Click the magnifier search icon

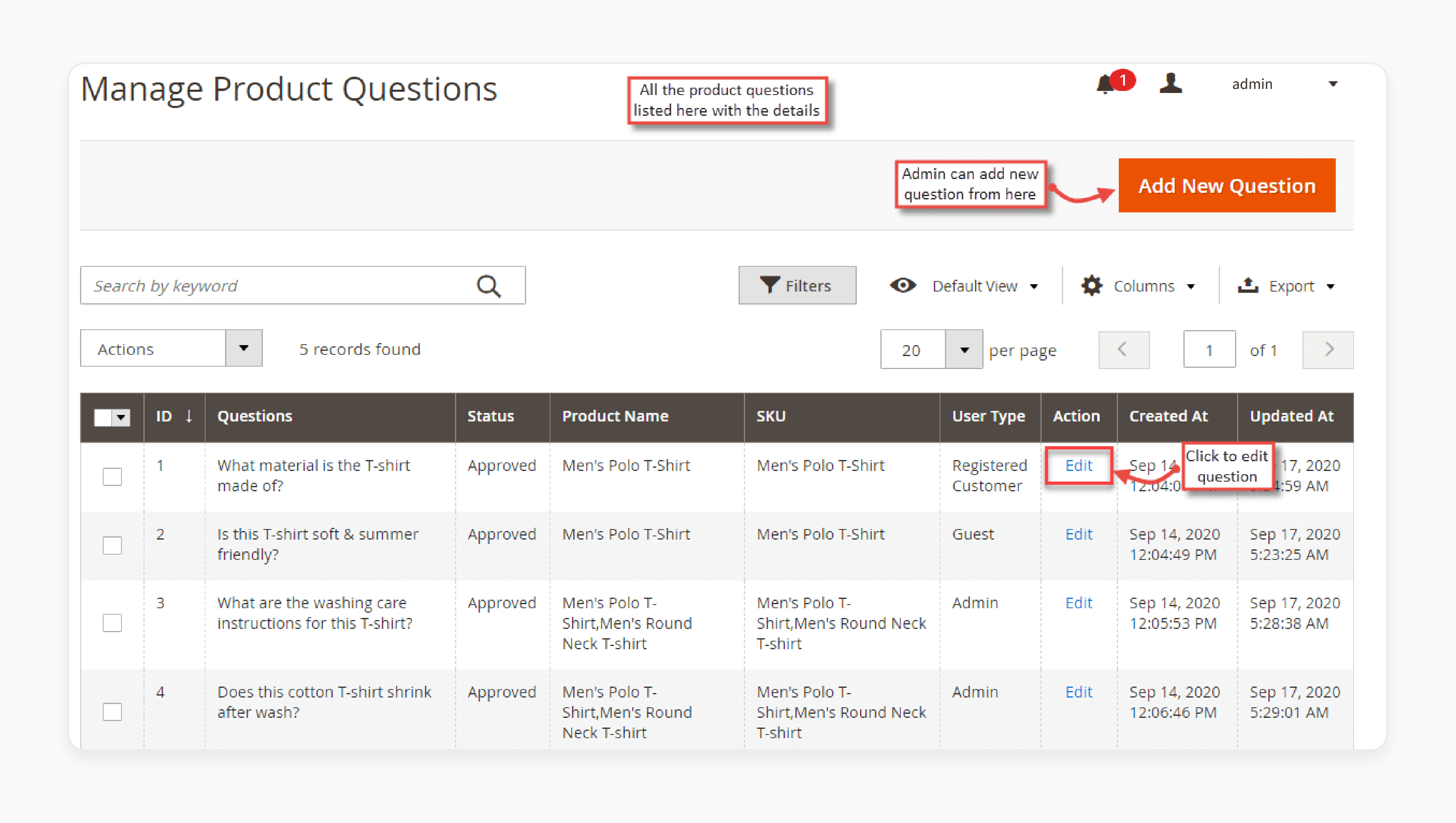pyautogui.click(x=489, y=285)
